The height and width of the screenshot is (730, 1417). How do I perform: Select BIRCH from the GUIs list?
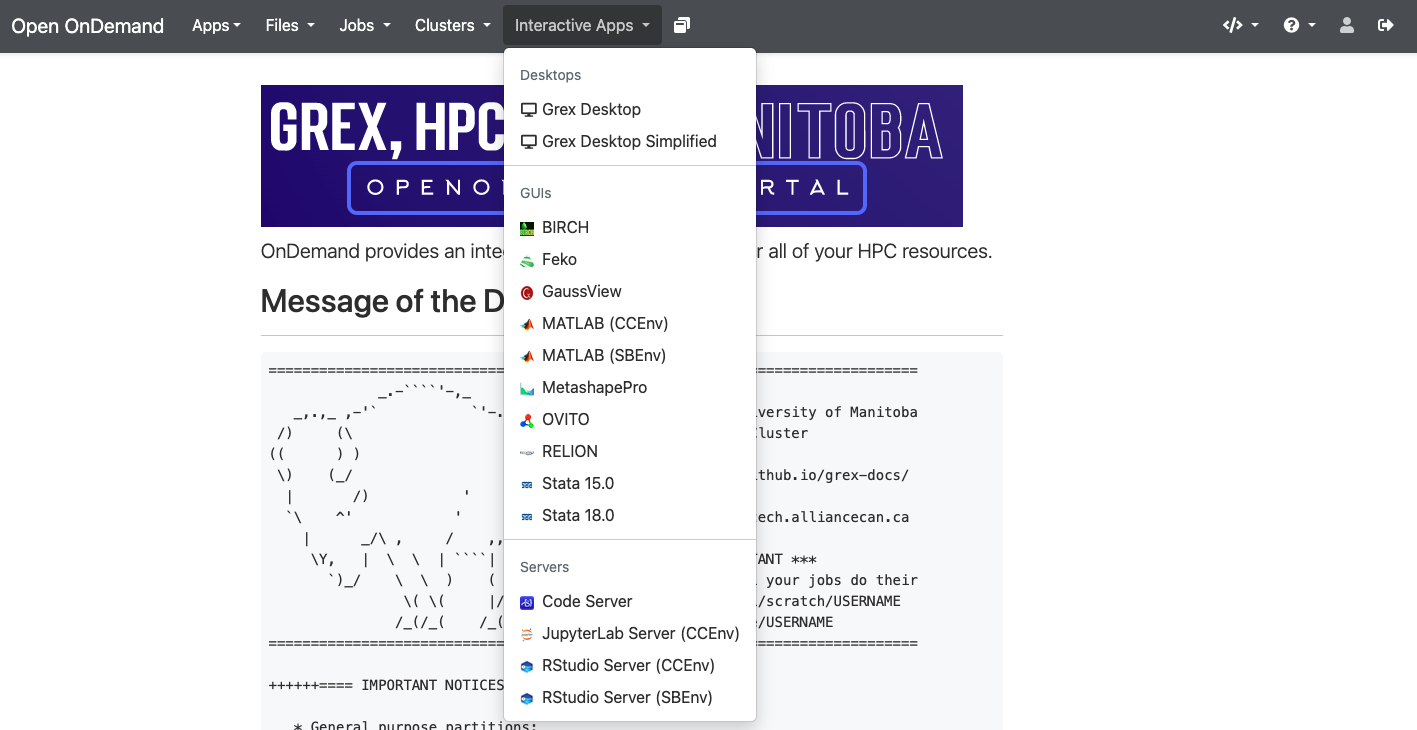coord(630,228)
